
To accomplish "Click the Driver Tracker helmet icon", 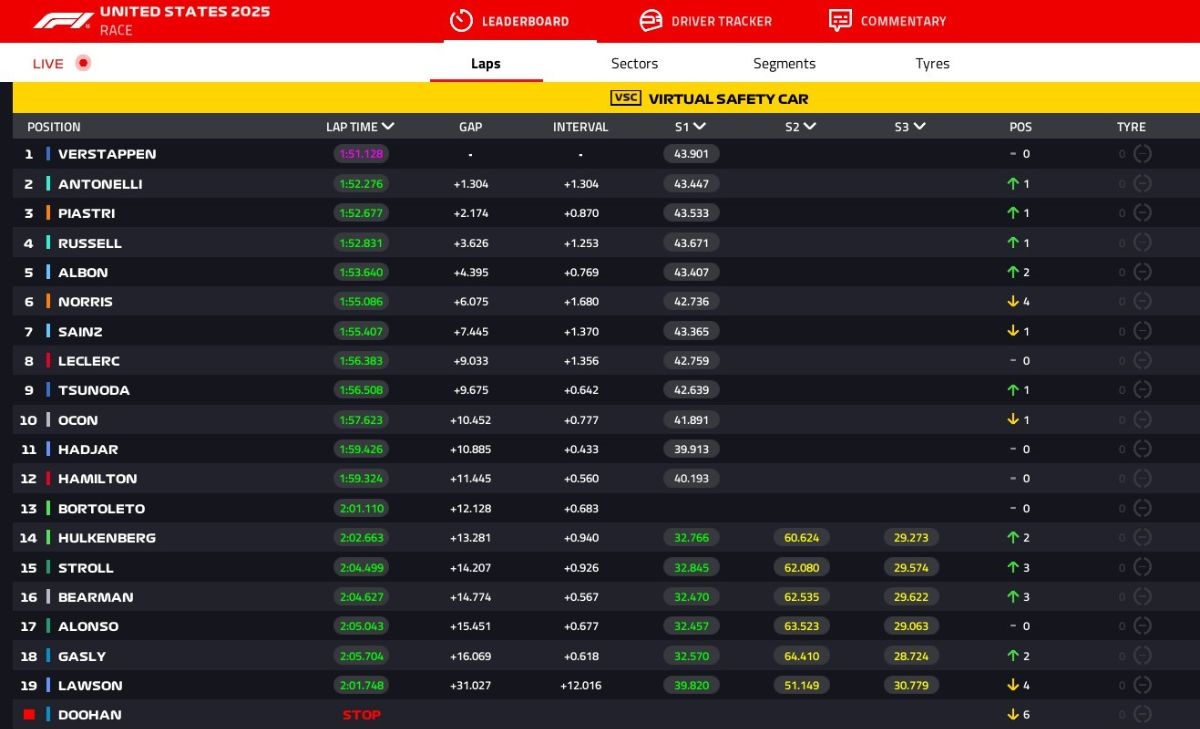I will (x=650, y=21).
